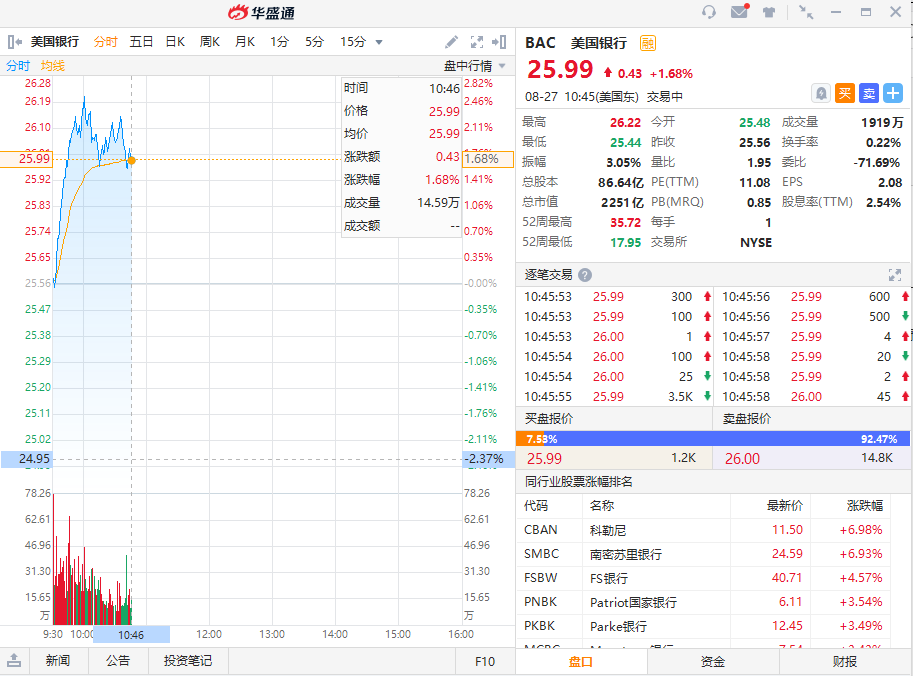The width and height of the screenshot is (913, 676).
Task: Select the 资金 bottom tab
Action: coord(713,661)
